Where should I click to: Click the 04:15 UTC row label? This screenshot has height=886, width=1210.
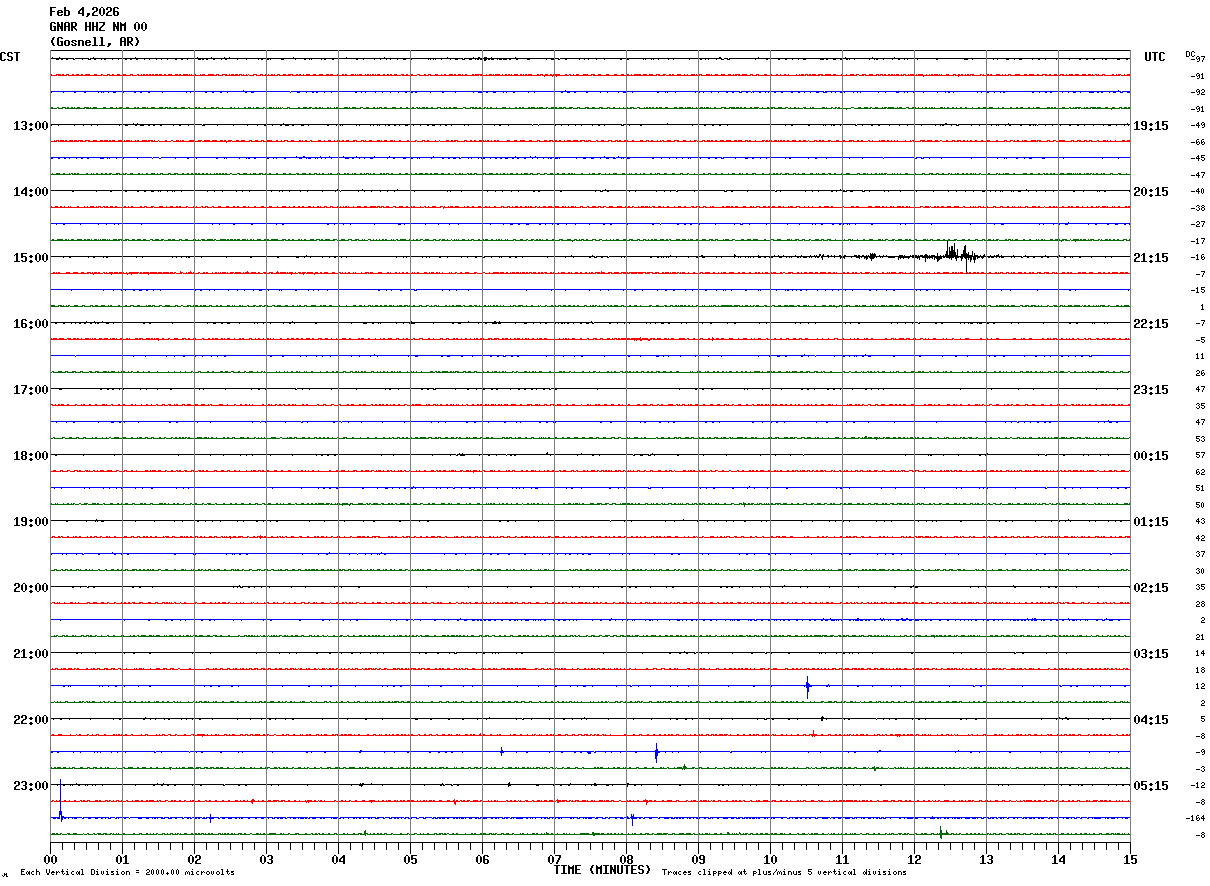pos(1151,720)
